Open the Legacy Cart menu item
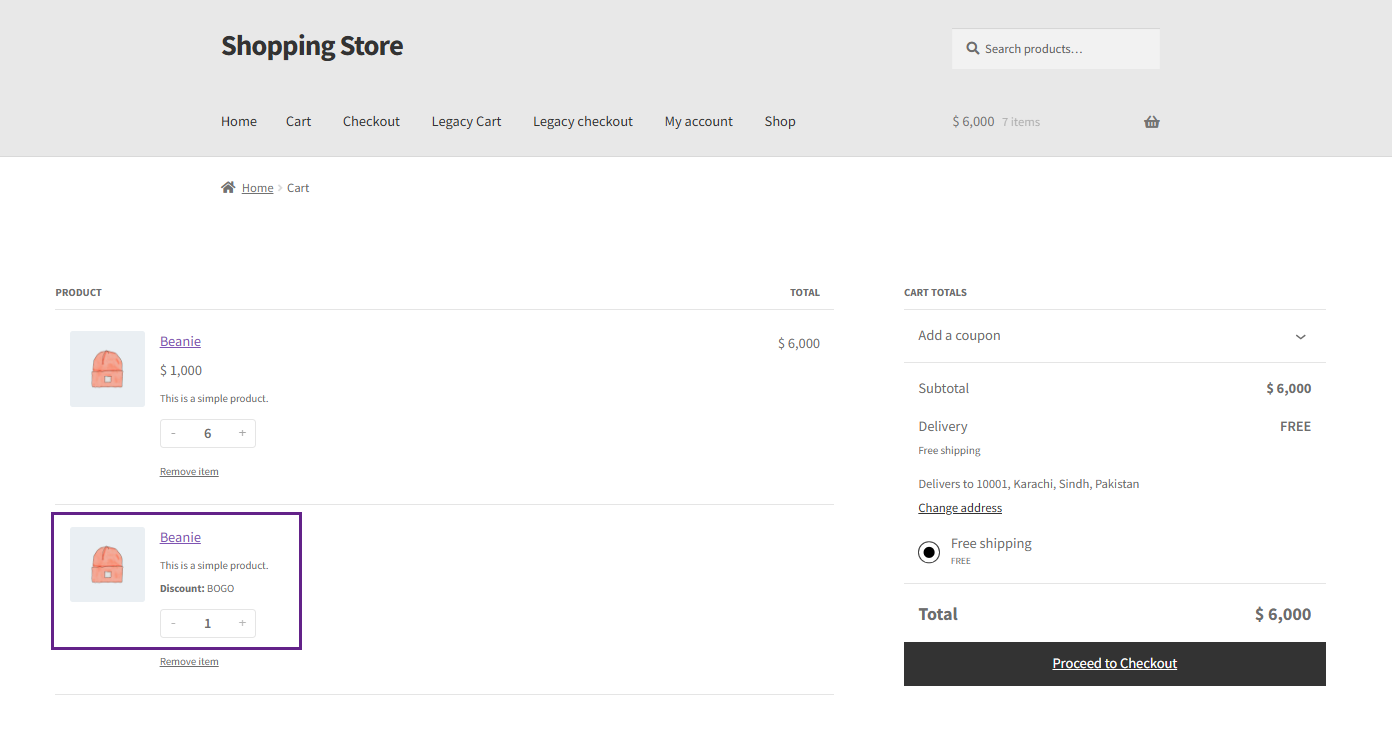This screenshot has width=1392, height=738. pyautogui.click(x=466, y=121)
